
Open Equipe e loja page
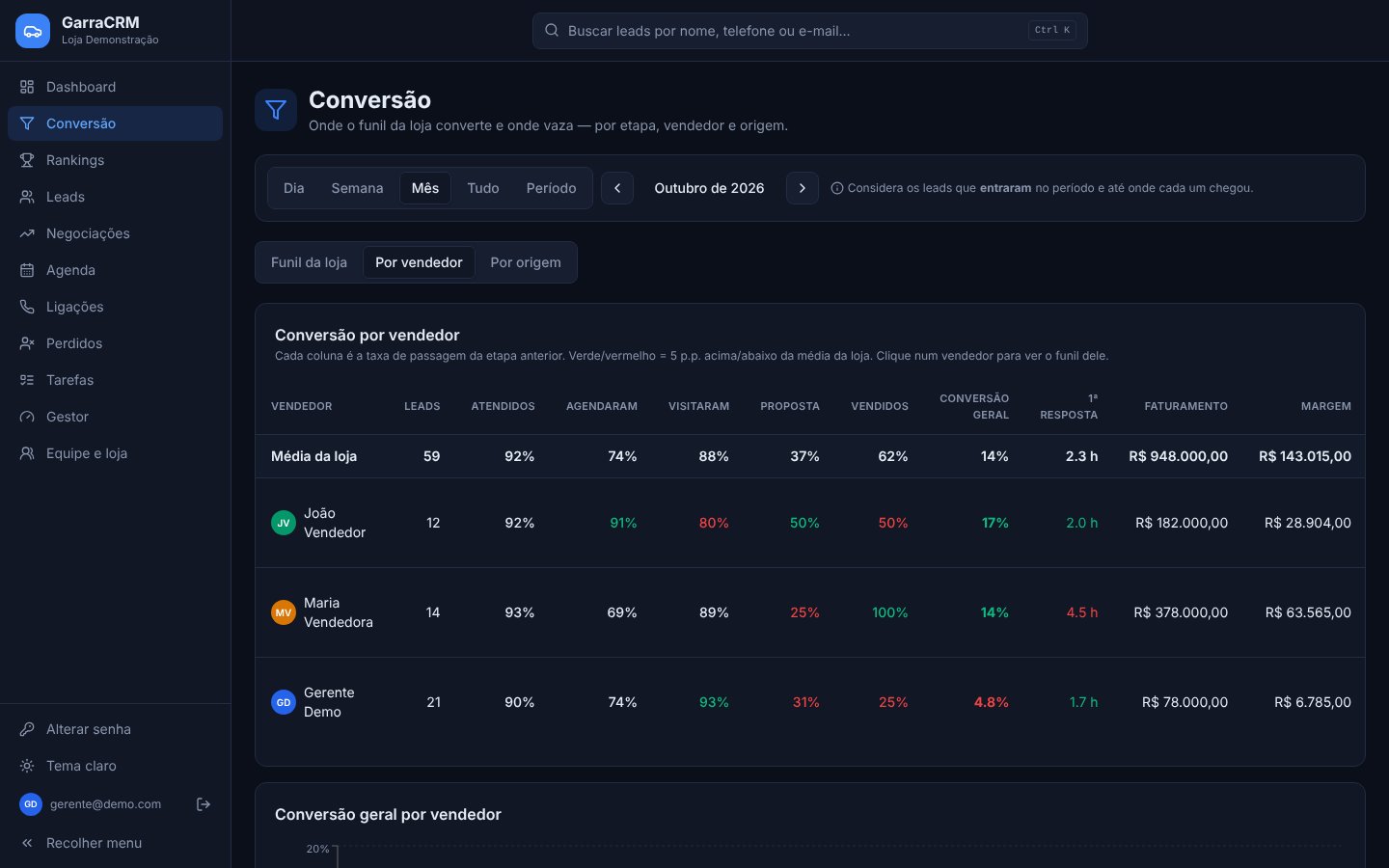point(115,453)
